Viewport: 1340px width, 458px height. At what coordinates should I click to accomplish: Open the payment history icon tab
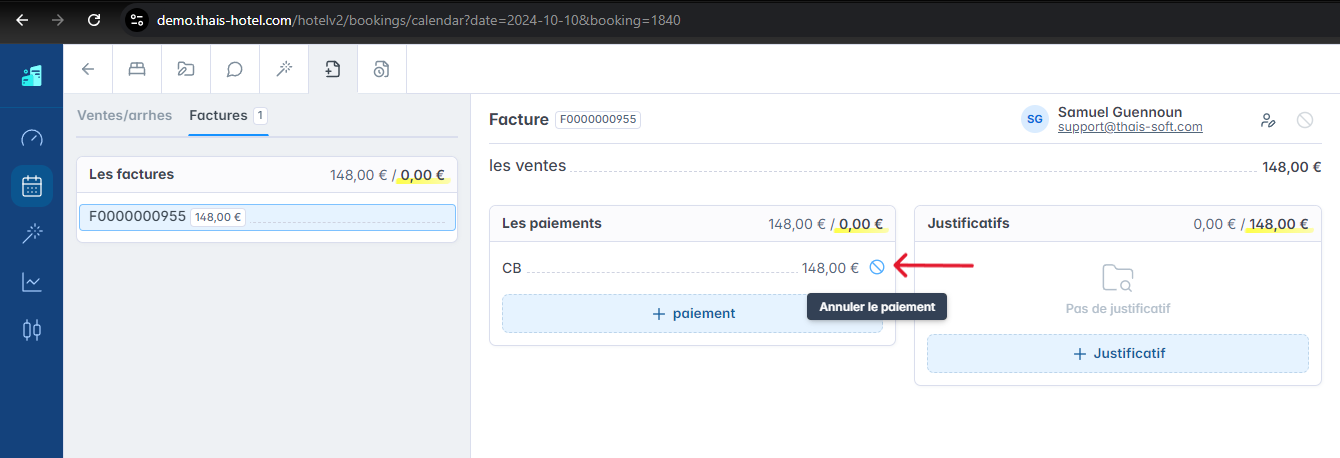click(382, 69)
